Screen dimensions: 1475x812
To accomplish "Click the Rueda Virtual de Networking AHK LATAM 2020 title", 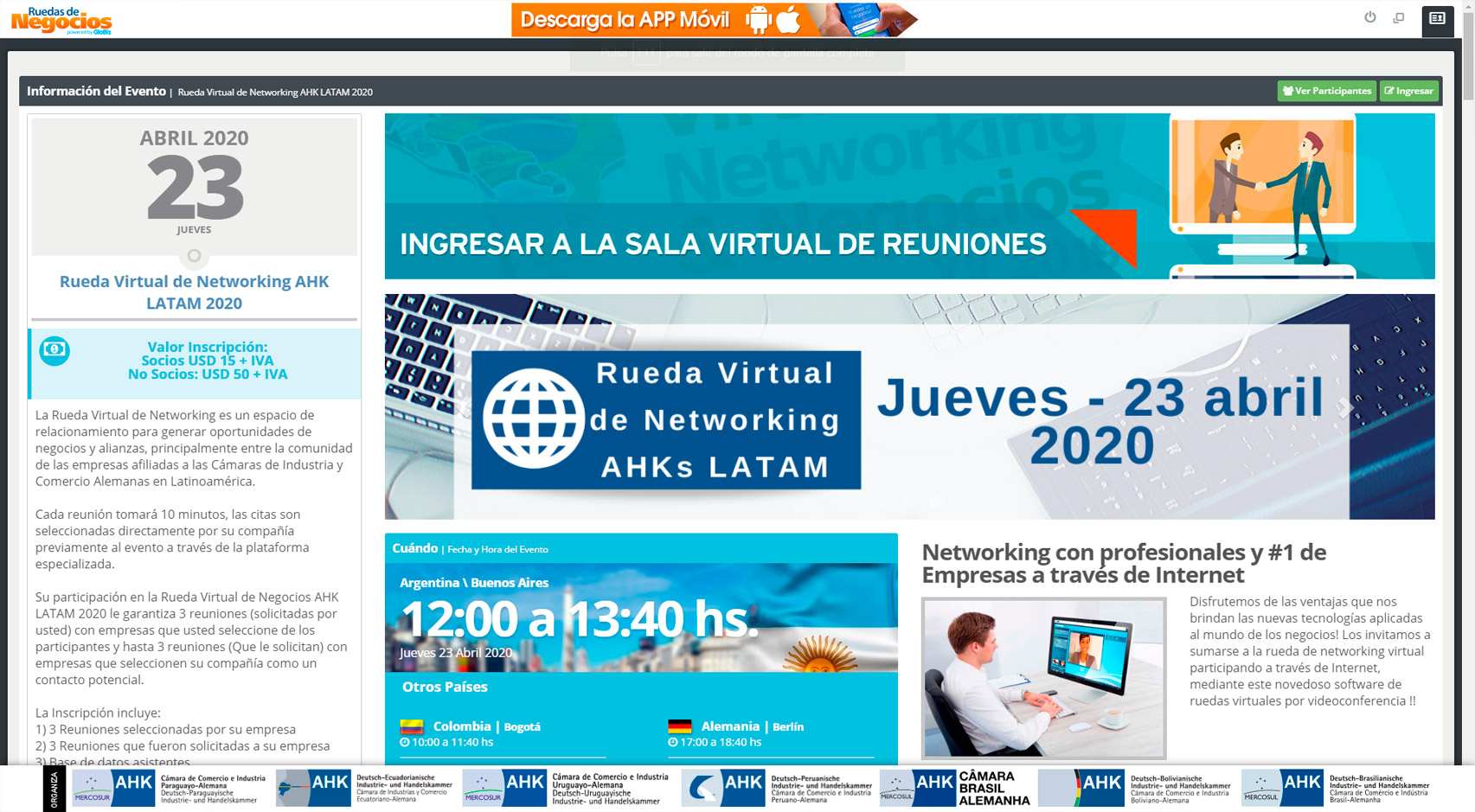I will (194, 292).
